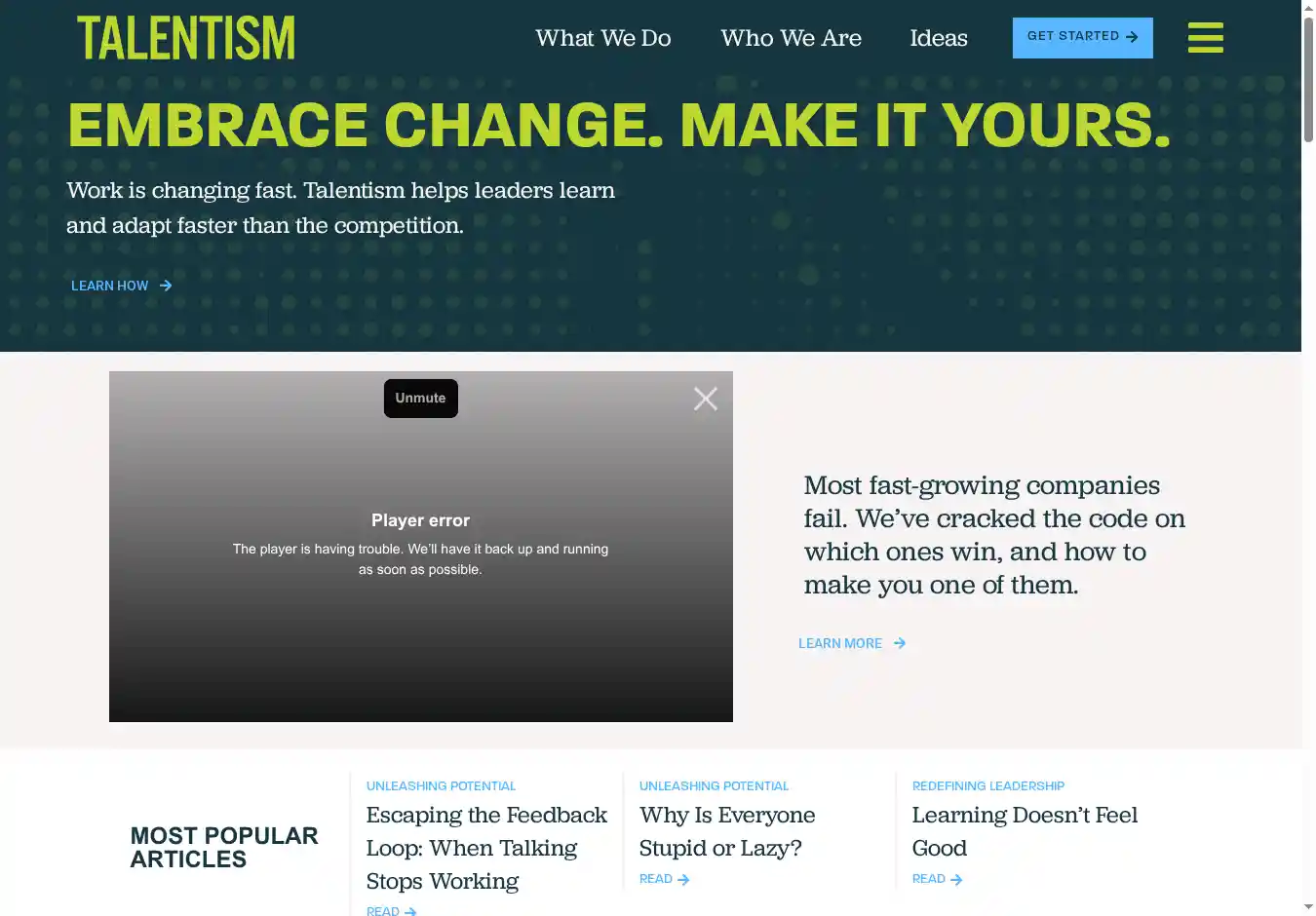Click arrow icon next to Learn How

[166, 286]
